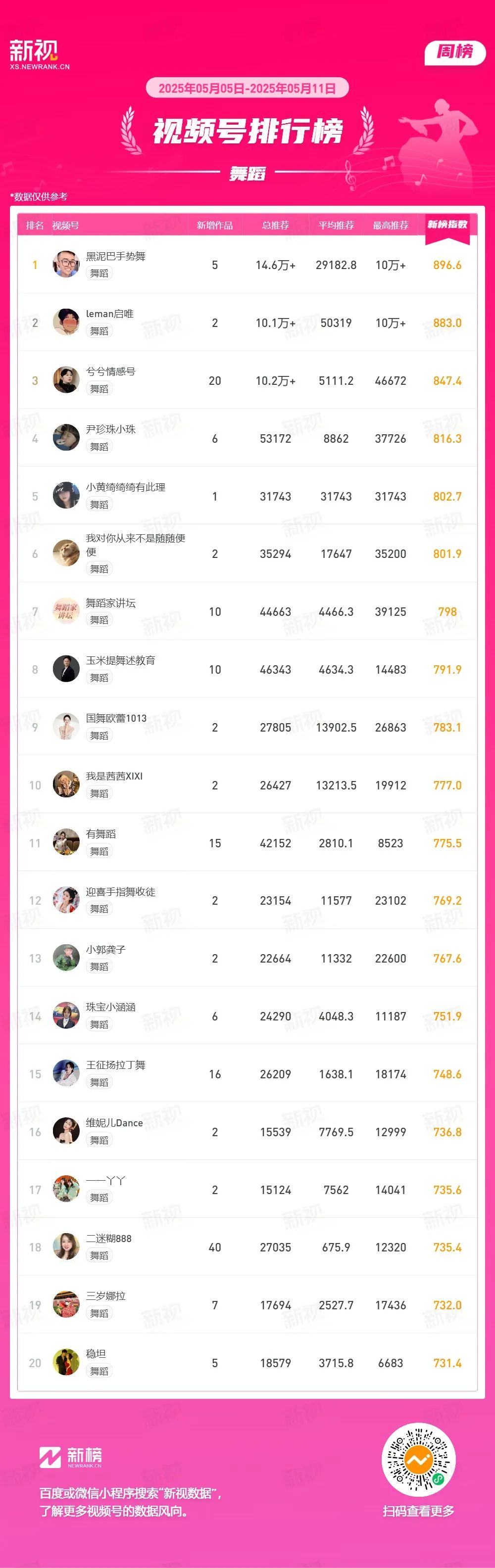
Task: Click avatar of 尹珍珠小珠
Action: tap(66, 438)
